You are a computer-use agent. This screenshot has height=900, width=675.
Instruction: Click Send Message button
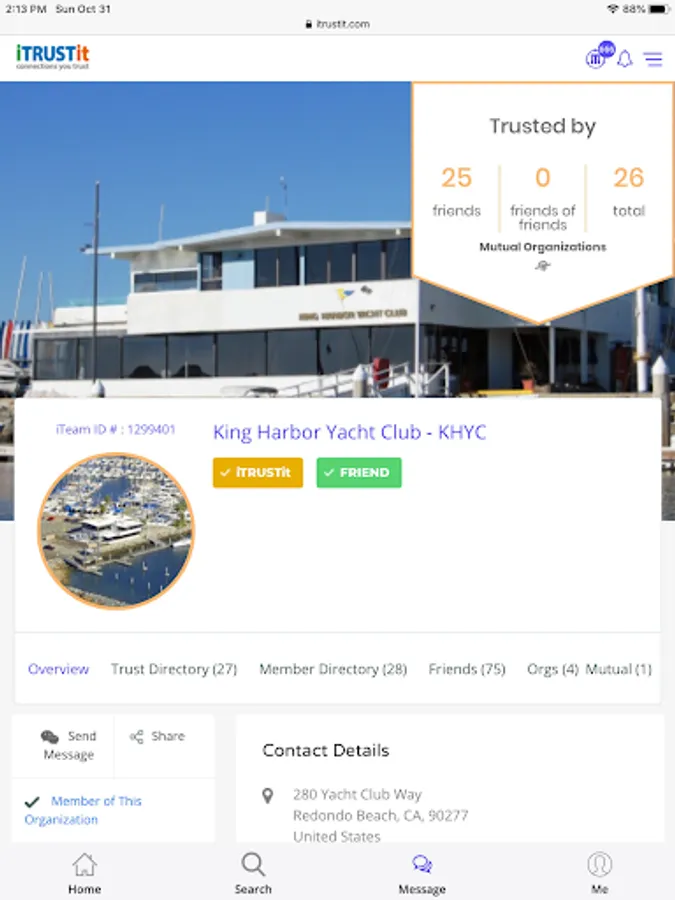[68, 745]
